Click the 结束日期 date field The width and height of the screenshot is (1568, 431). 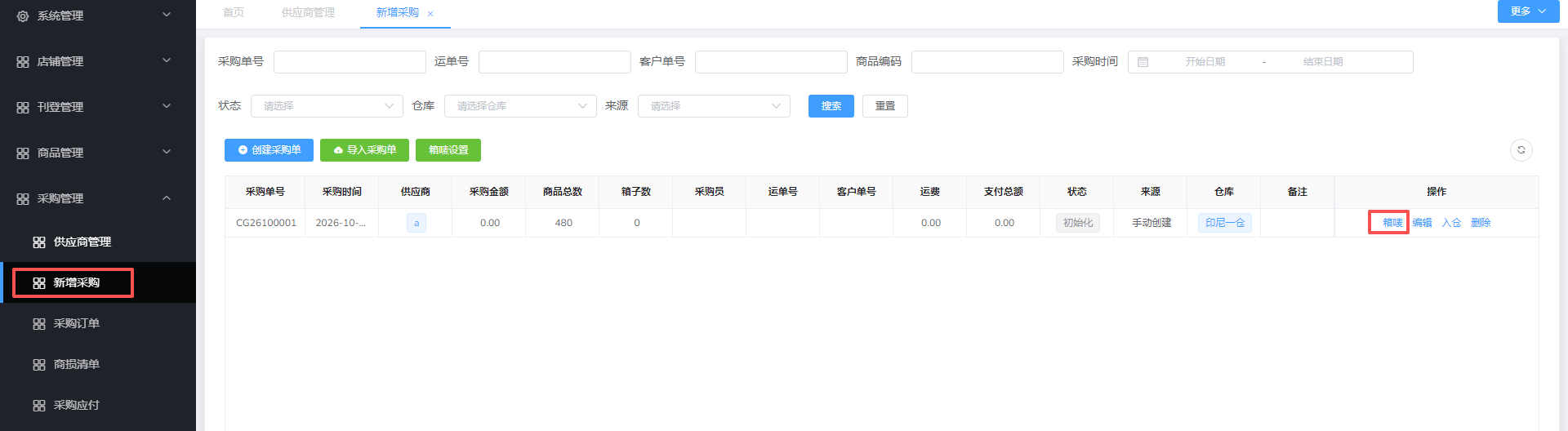click(x=1323, y=62)
